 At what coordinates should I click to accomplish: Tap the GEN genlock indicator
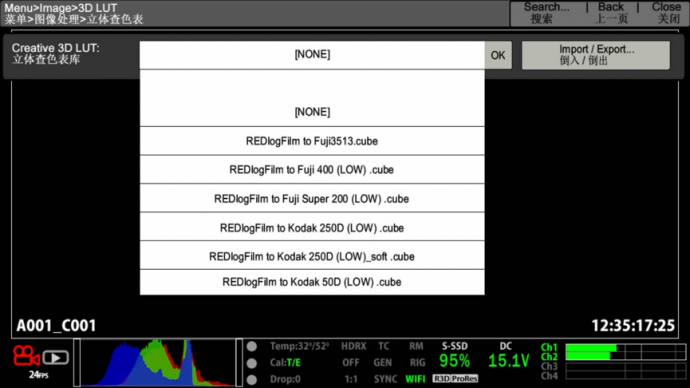pos(382,363)
